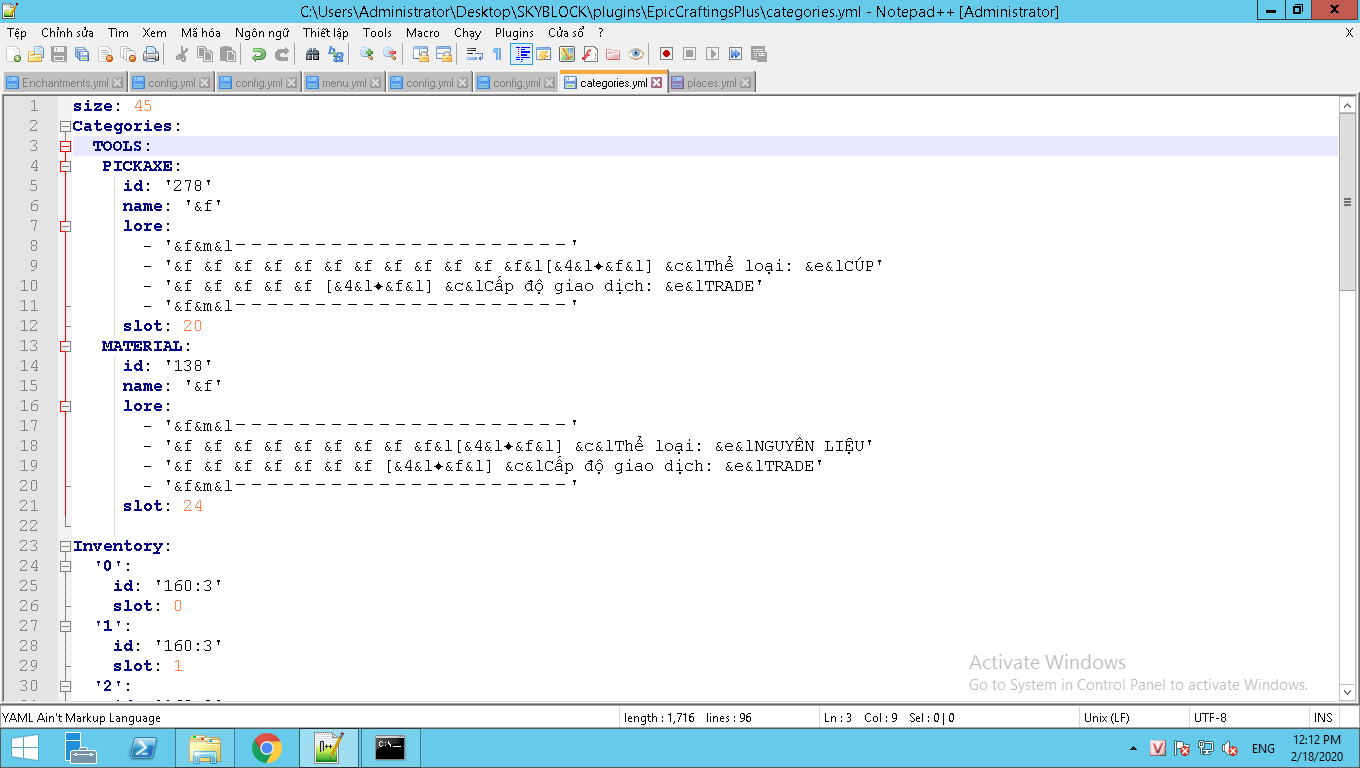Open Chrome from the taskbar
This screenshot has width=1360, height=768.
tap(267, 747)
